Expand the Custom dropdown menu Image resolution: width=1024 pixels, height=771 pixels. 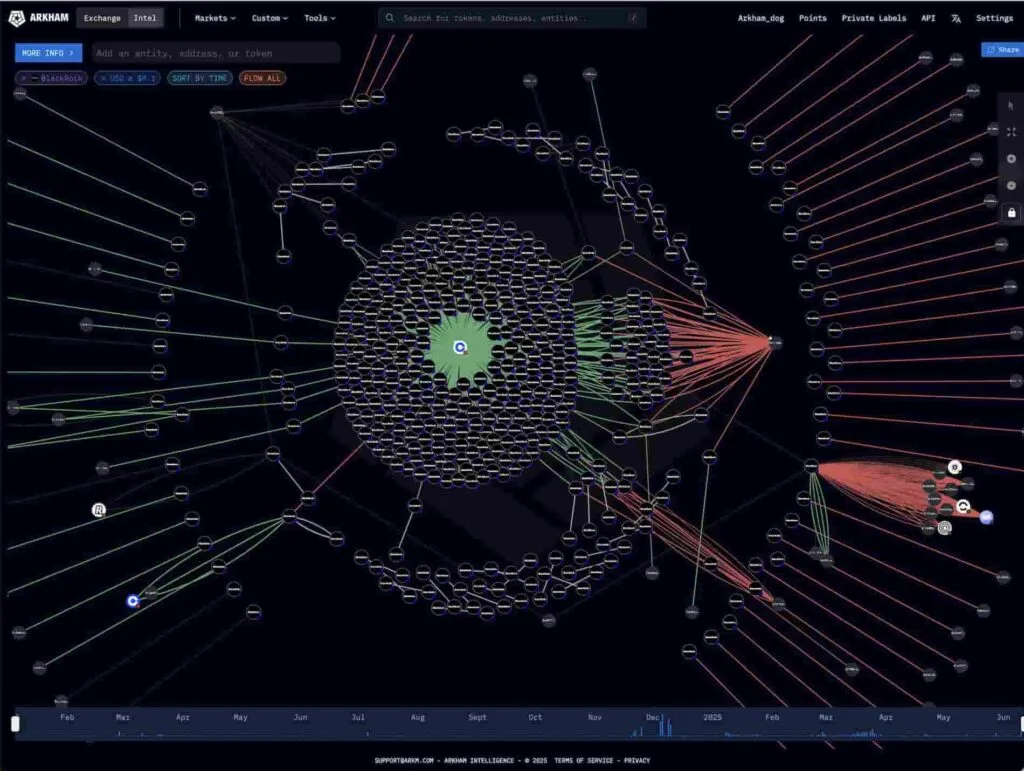tap(269, 18)
